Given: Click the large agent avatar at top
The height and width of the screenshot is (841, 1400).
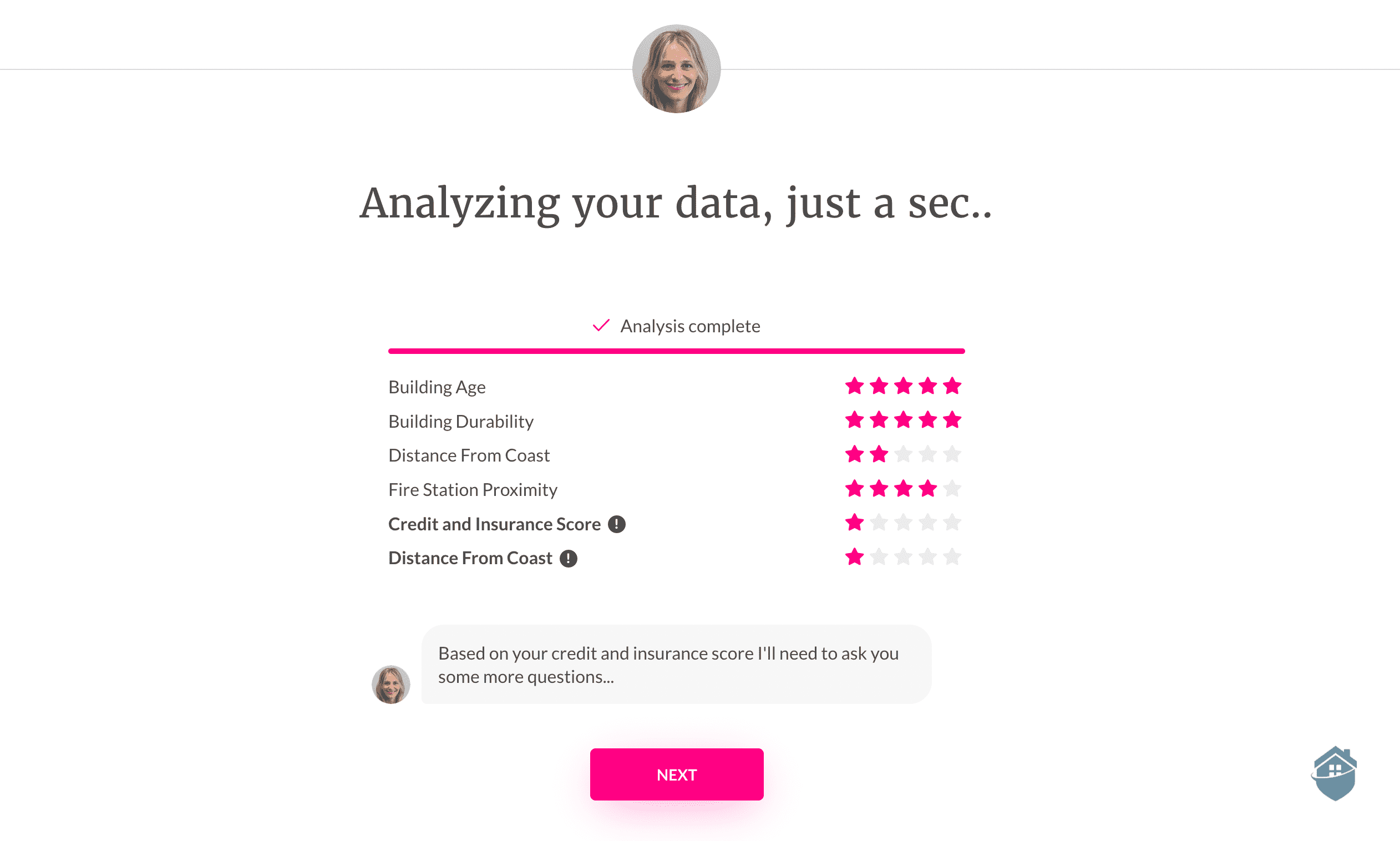Looking at the screenshot, I should [677, 69].
